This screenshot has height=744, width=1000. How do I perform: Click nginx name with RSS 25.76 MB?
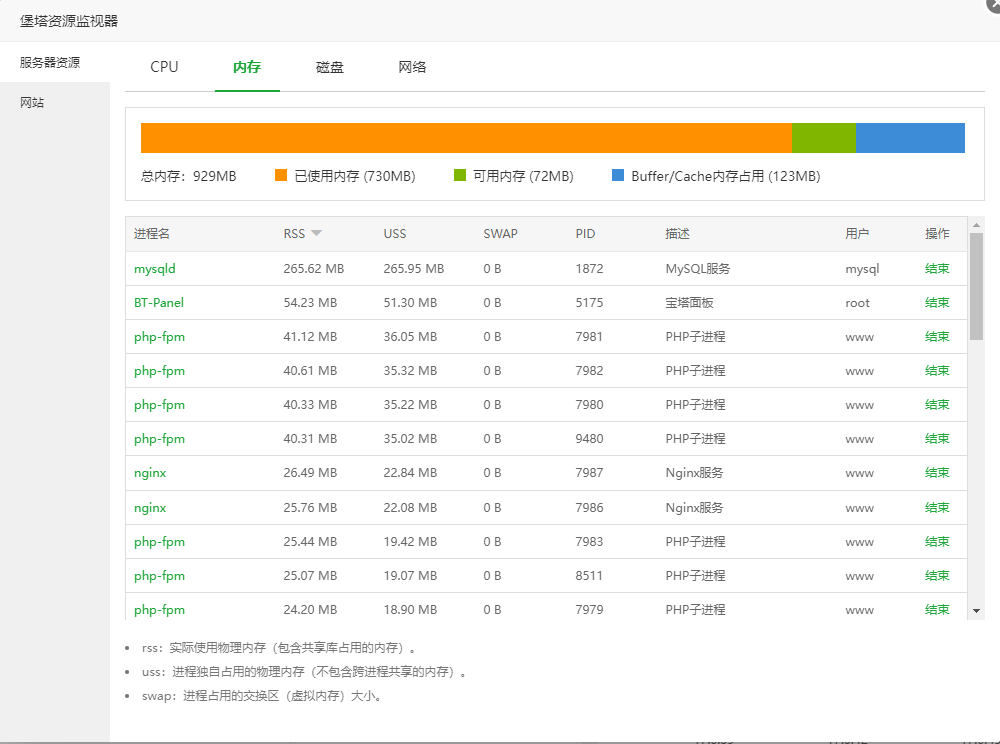point(150,508)
